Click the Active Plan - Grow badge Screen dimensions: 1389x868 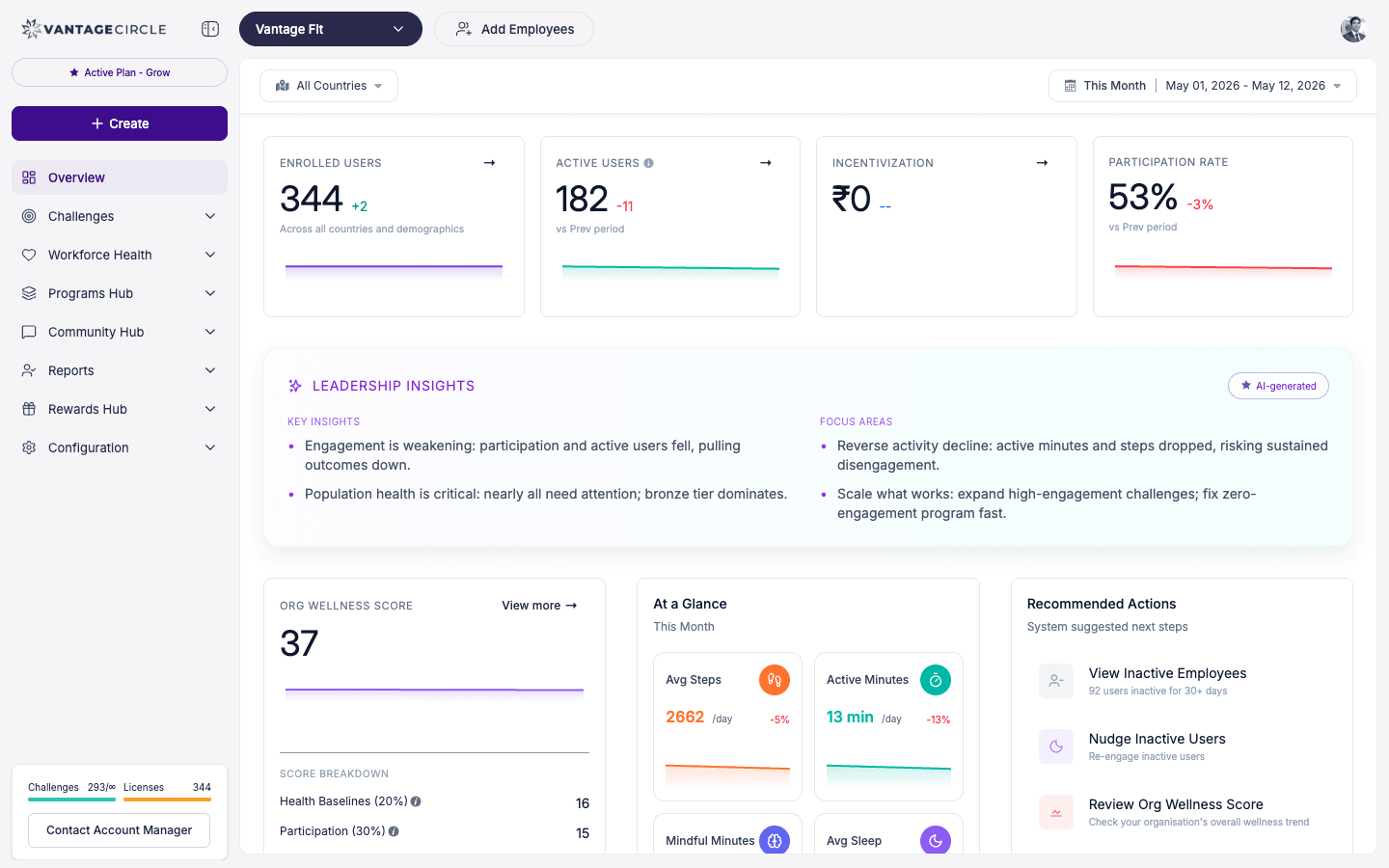coord(120,72)
